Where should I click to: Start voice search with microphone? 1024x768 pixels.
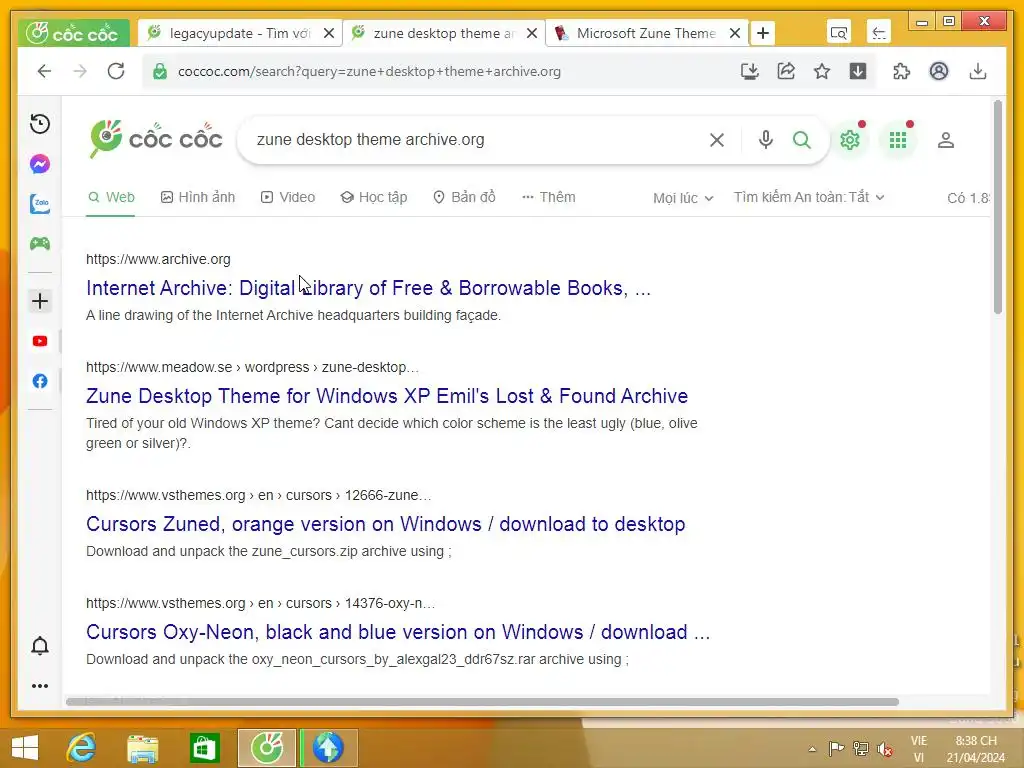click(x=766, y=140)
